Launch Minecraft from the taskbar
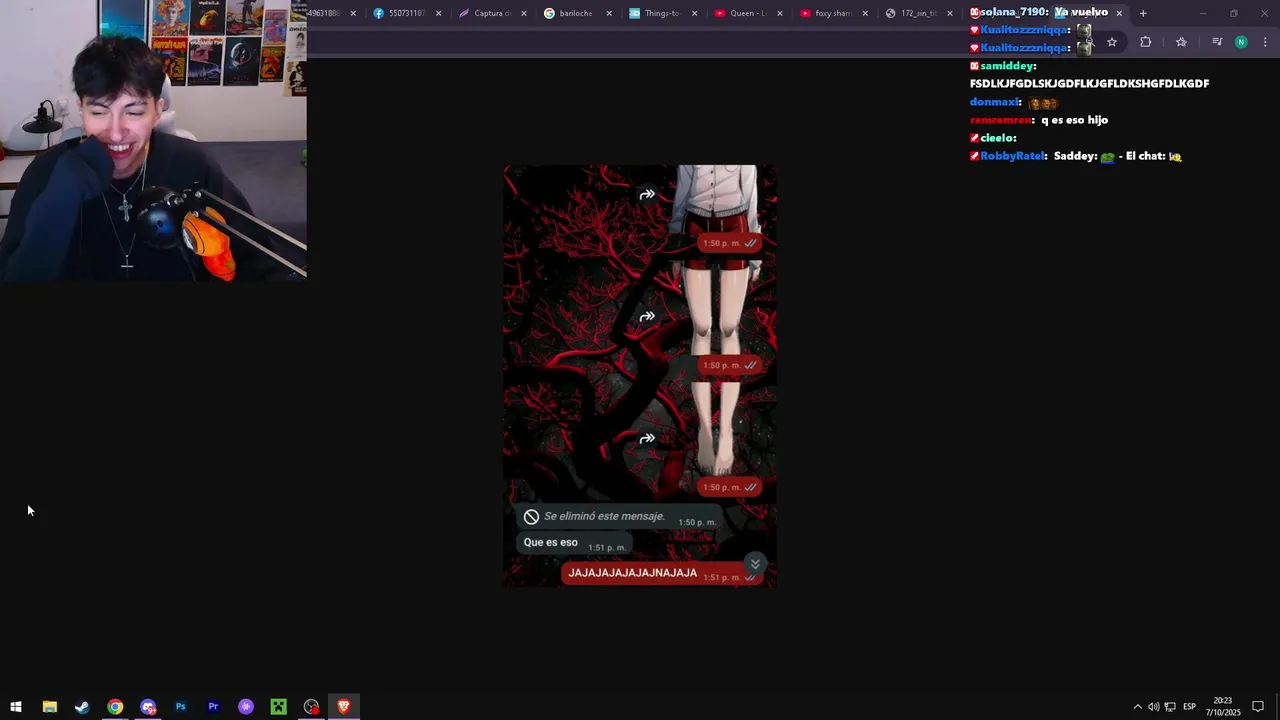The width and height of the screenshot is (1280, 720). coord(279,707)
